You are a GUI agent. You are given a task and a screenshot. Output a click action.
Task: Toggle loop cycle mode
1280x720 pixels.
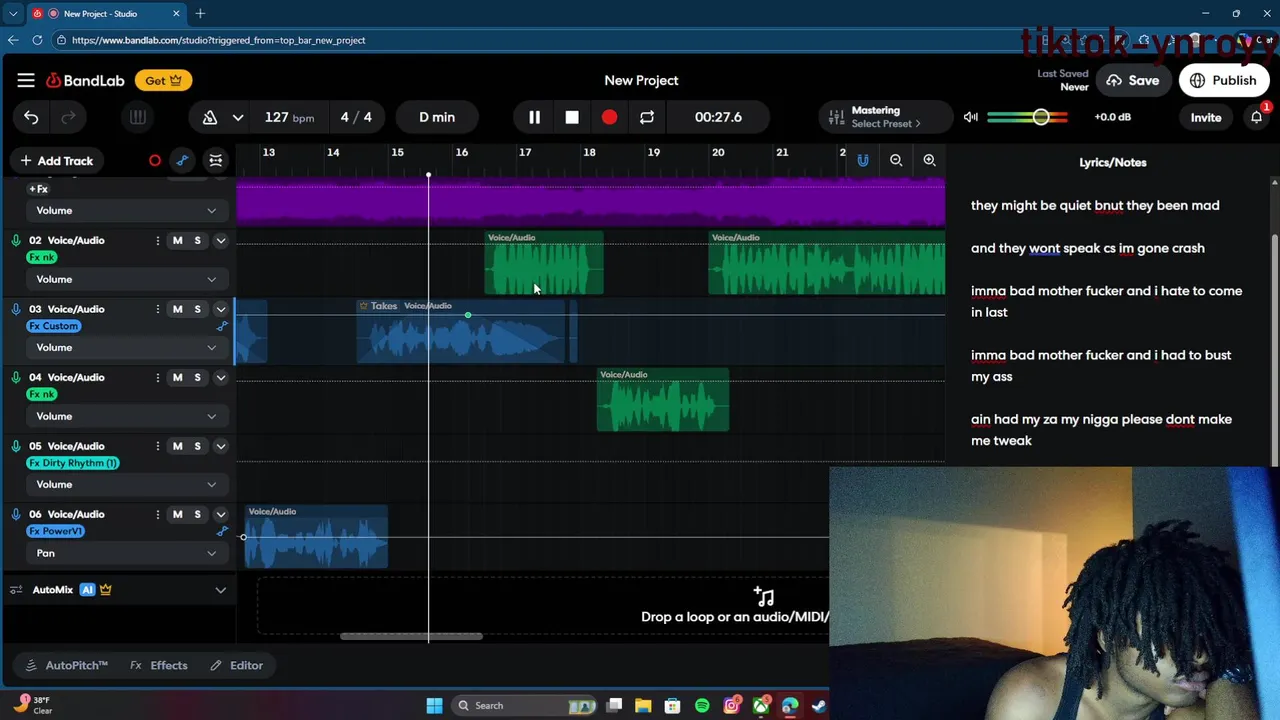coord(647,117)
